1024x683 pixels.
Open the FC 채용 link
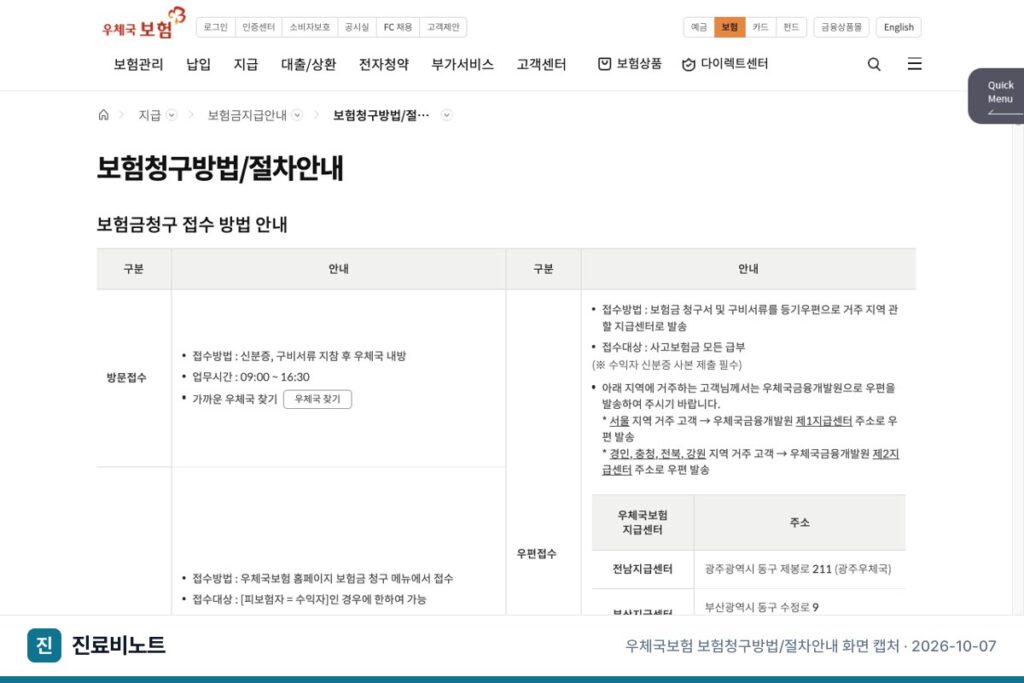click(x=398, y=27)
